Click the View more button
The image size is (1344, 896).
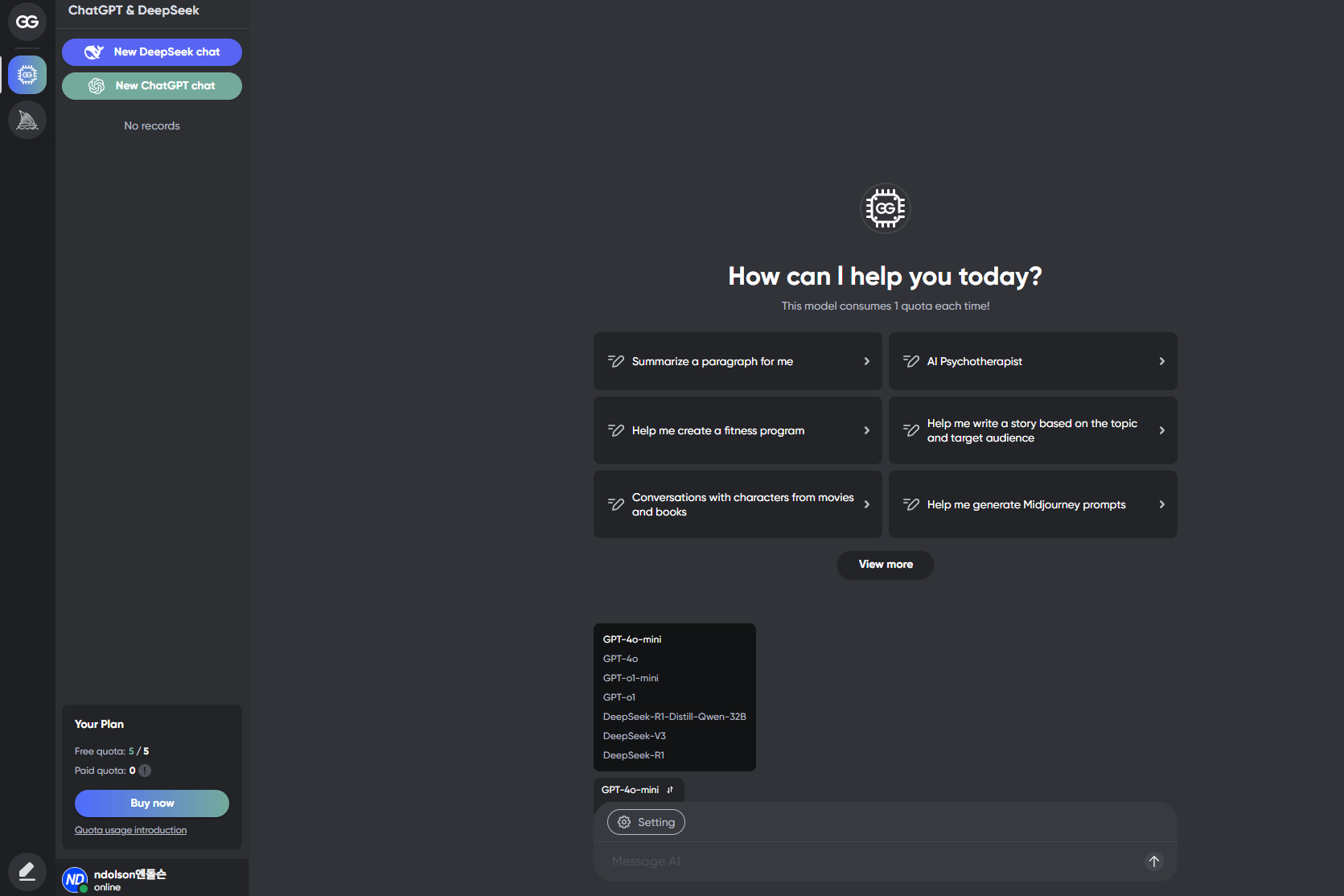pos(886,565)
